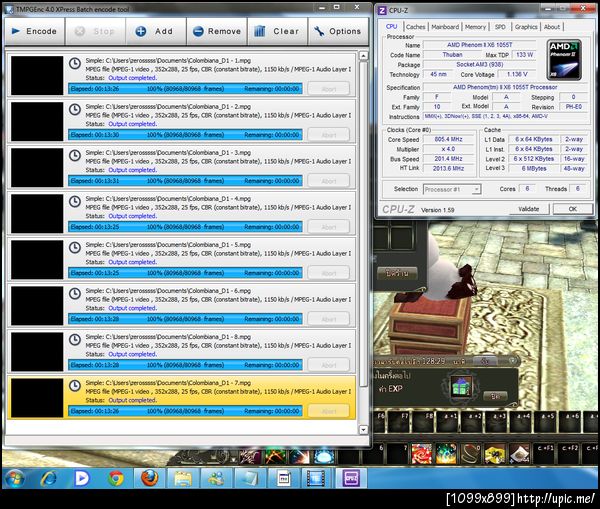
Task: Click the bin icon on the Clear button
Action: pyautogui.click(x=260, y=31)
